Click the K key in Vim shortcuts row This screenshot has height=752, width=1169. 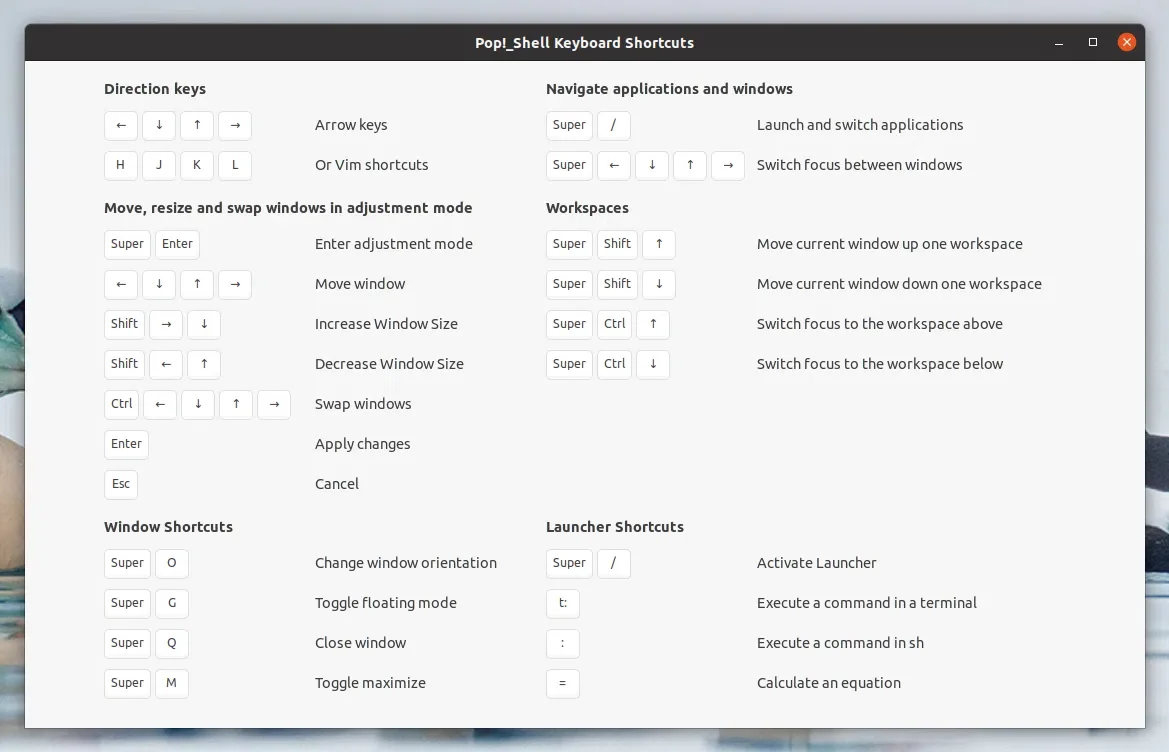pos(197,165)
